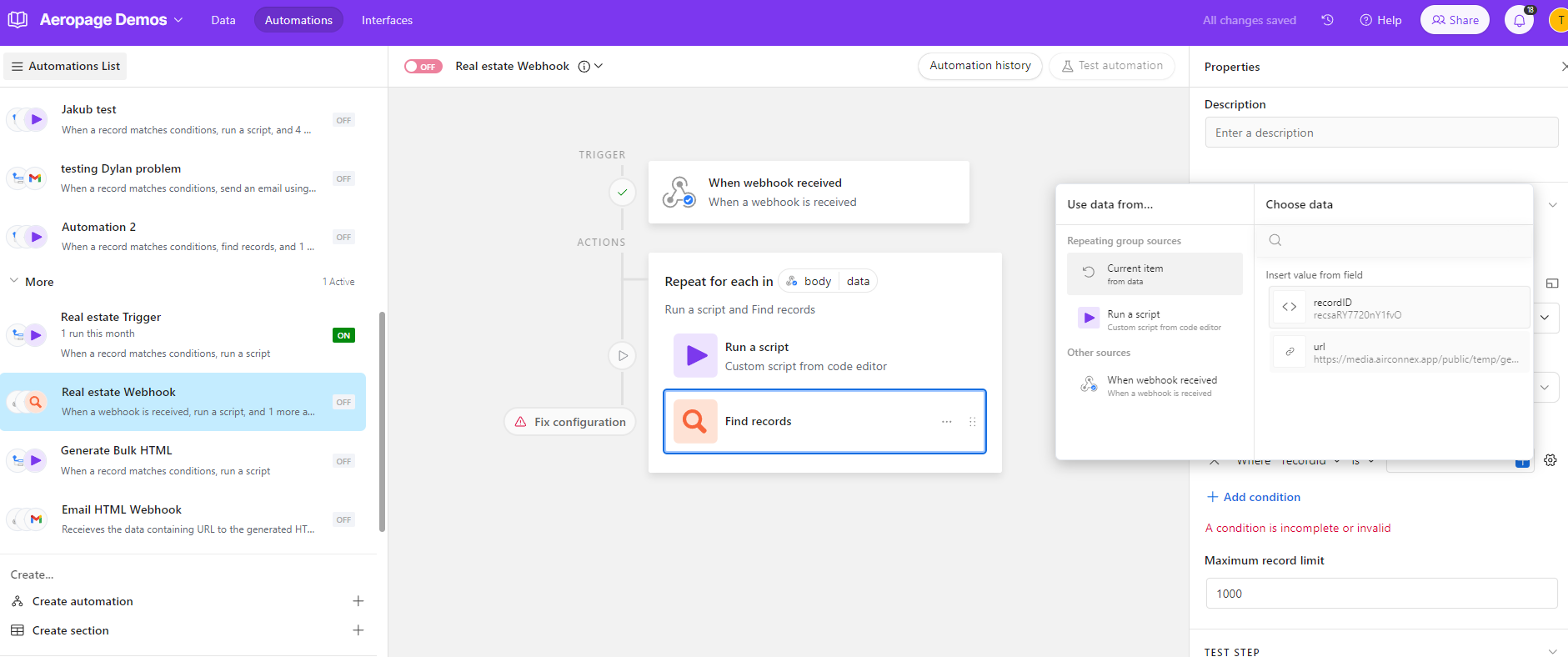The height and width of the screenshot is (657, 1568).
Task: Insert the url field value
Action: coord(1399,352)
